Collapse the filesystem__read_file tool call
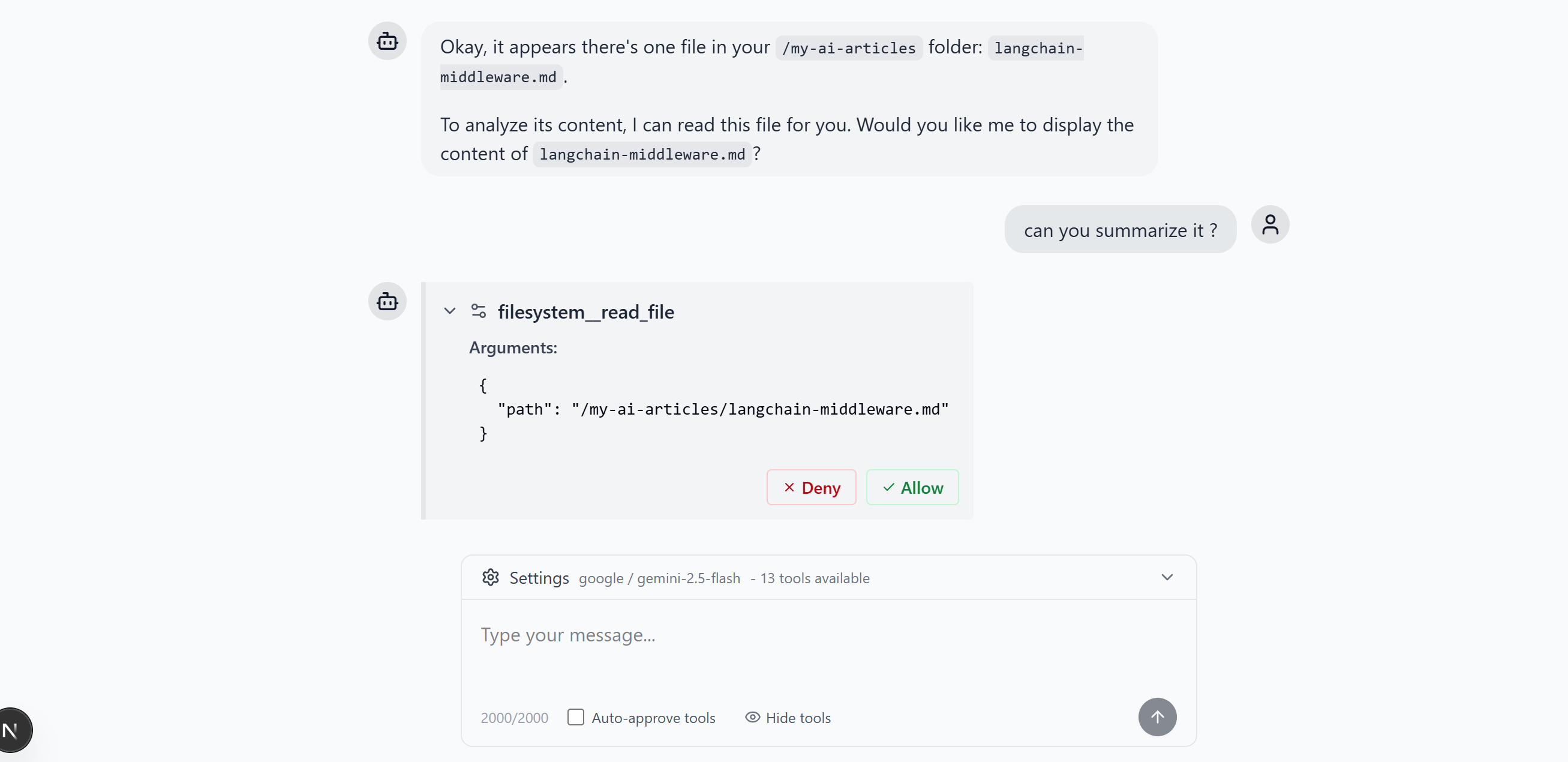1568x762 pixels. click(x=450, y=310)
